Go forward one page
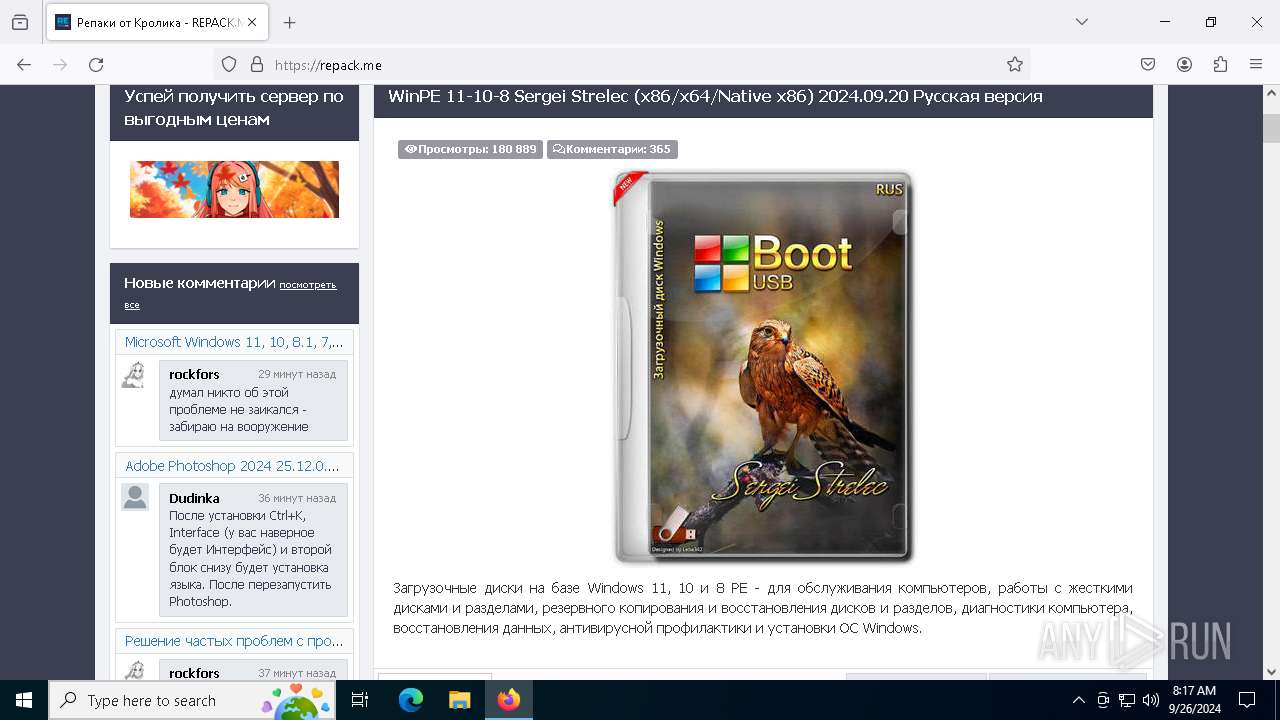The width and height of the screenshot is (1280, 720). pyautogui.click(x=60, y=64)
